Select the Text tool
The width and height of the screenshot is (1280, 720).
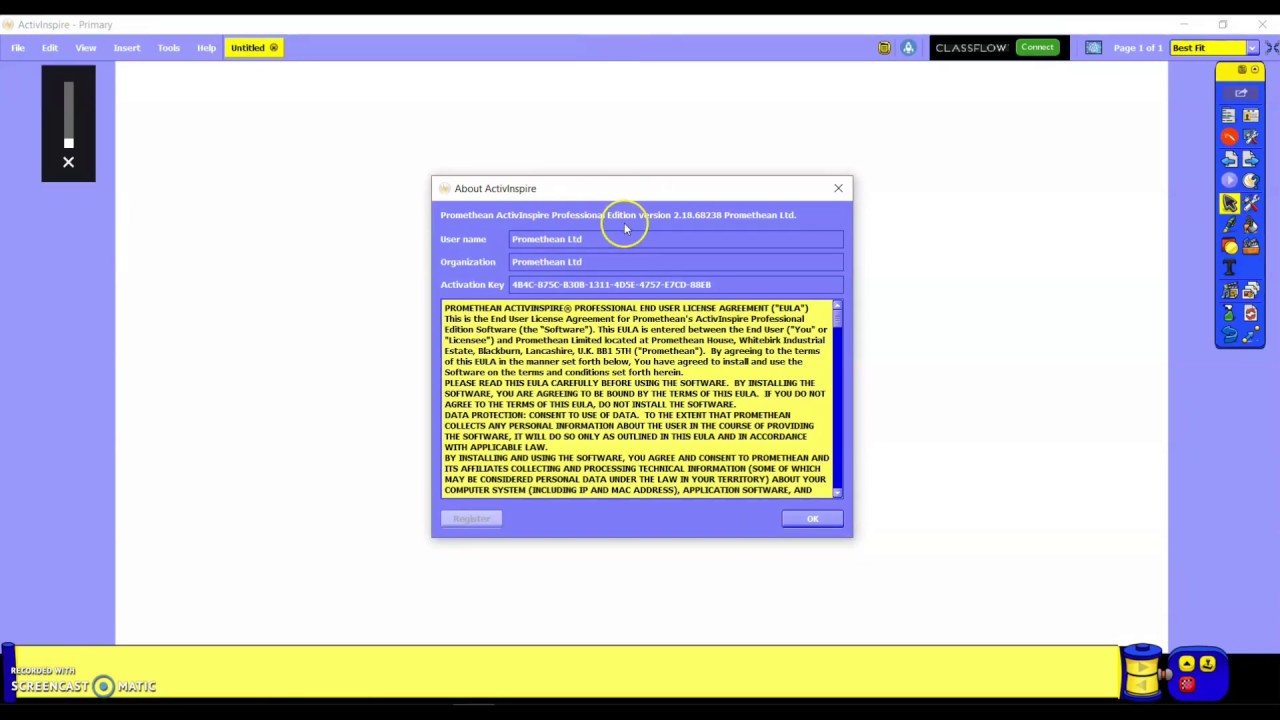[x=1229, y=268]
